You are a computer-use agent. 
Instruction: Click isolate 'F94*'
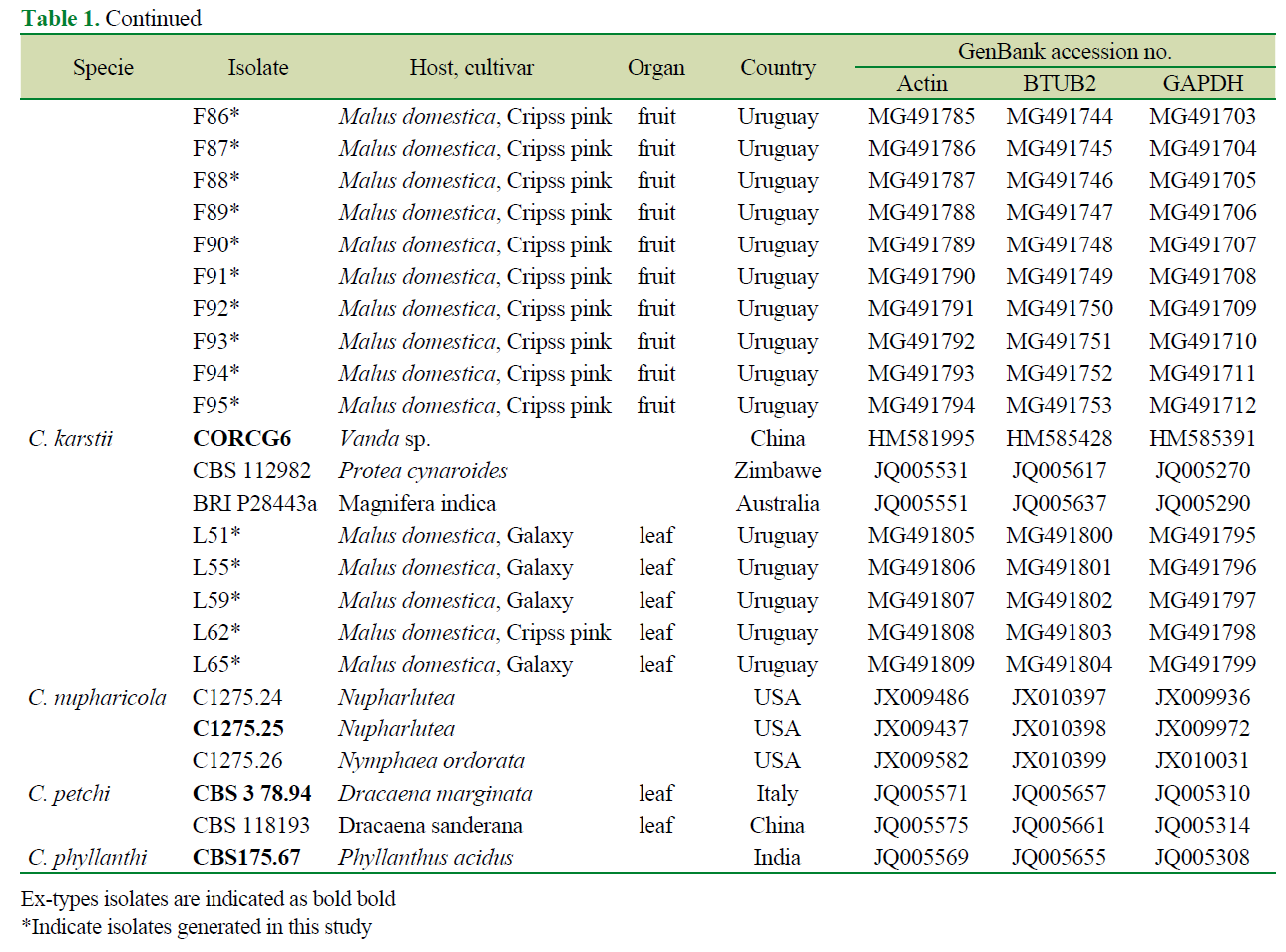pyautogui.click(x=216, y=373)
